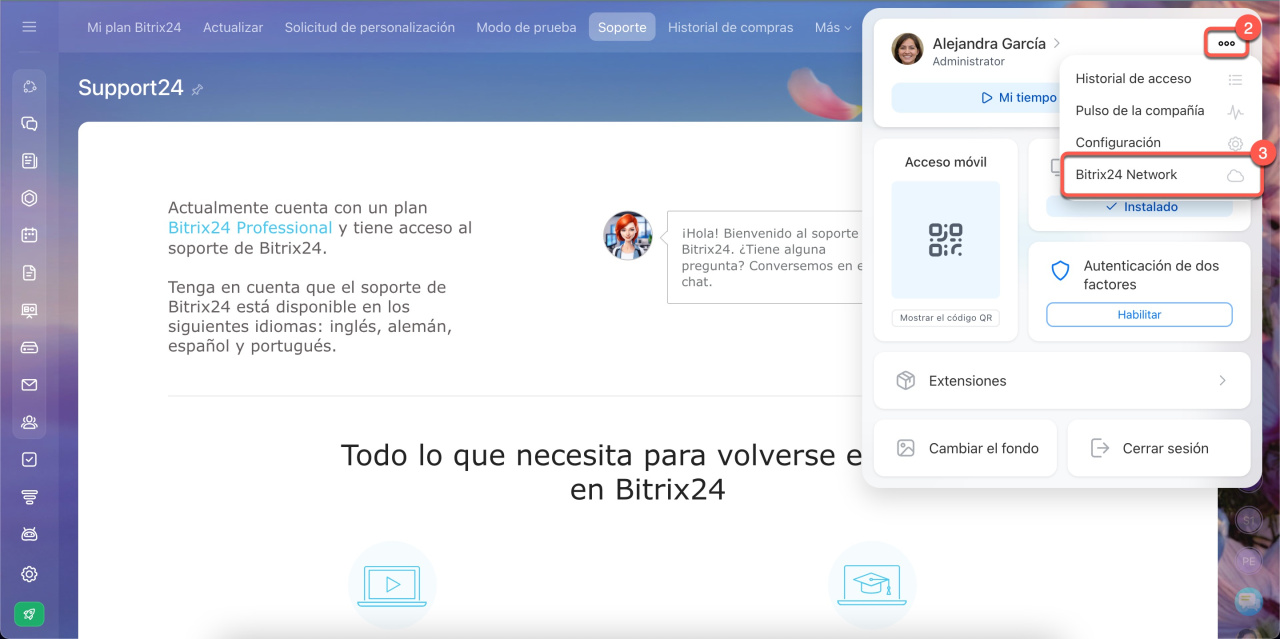Open the chat bubbles icon in sidebar
Viewport: 1280px width, 639px height.
pos(29,124)
